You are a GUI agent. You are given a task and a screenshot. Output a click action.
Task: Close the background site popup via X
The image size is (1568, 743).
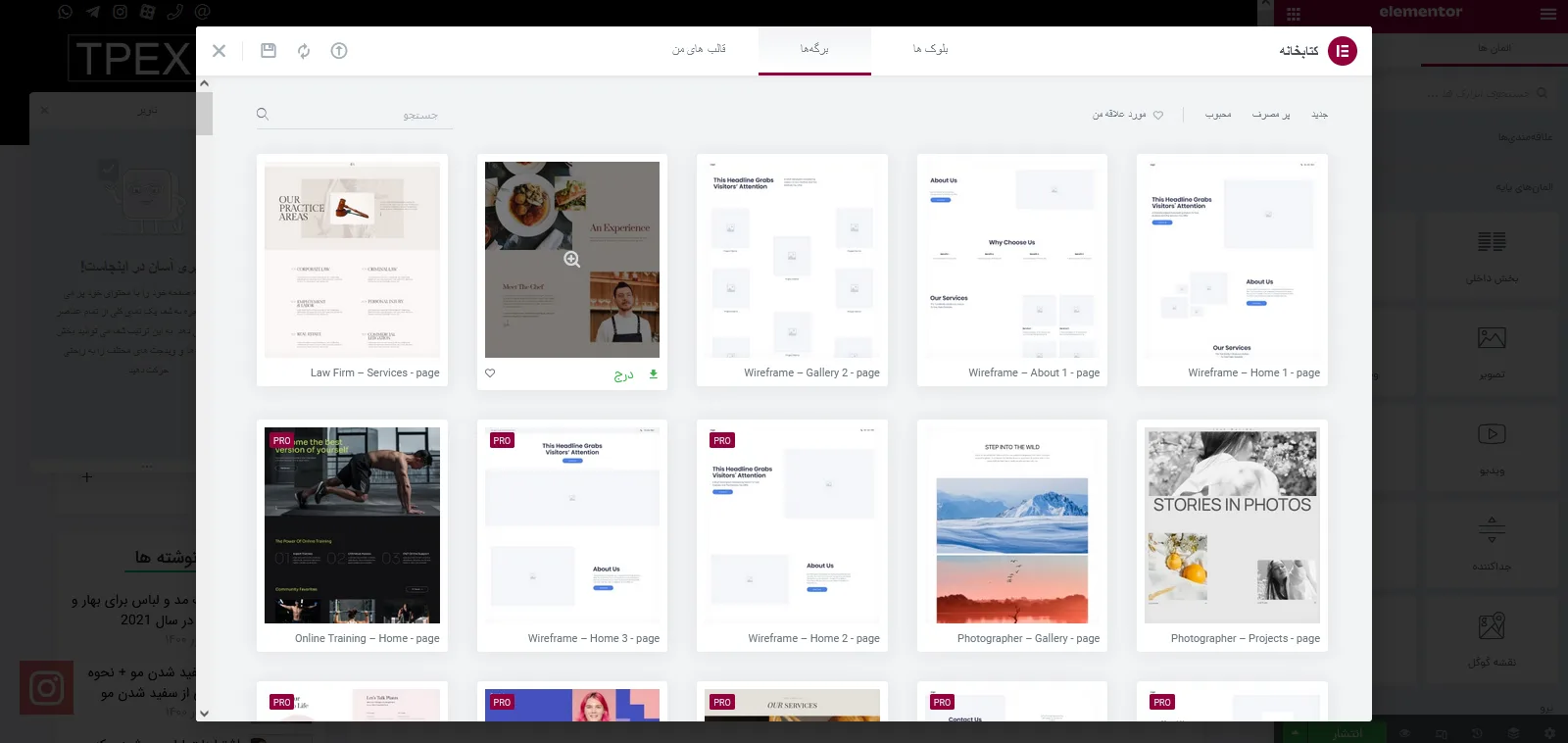coord(44,110)
